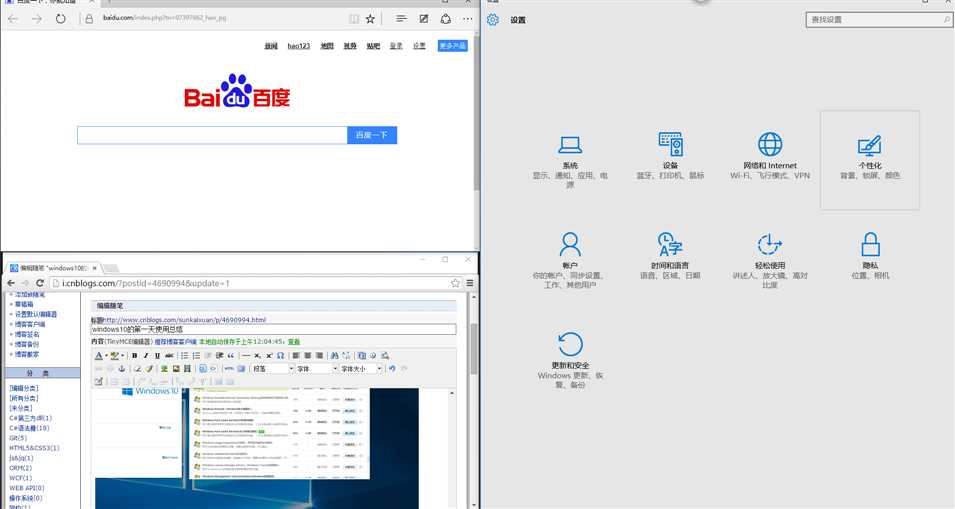Click Chrome page vertical scrollbar
955x509 pixels.
point(473,399)
